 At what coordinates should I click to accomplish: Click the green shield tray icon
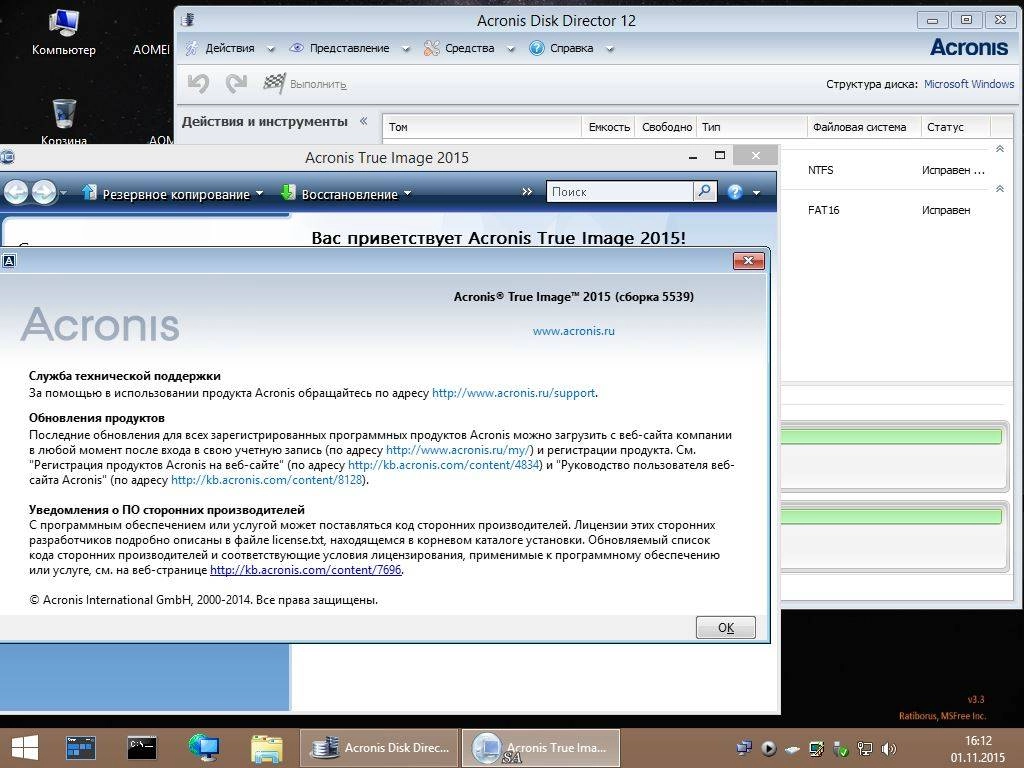[x=841, y=748]
